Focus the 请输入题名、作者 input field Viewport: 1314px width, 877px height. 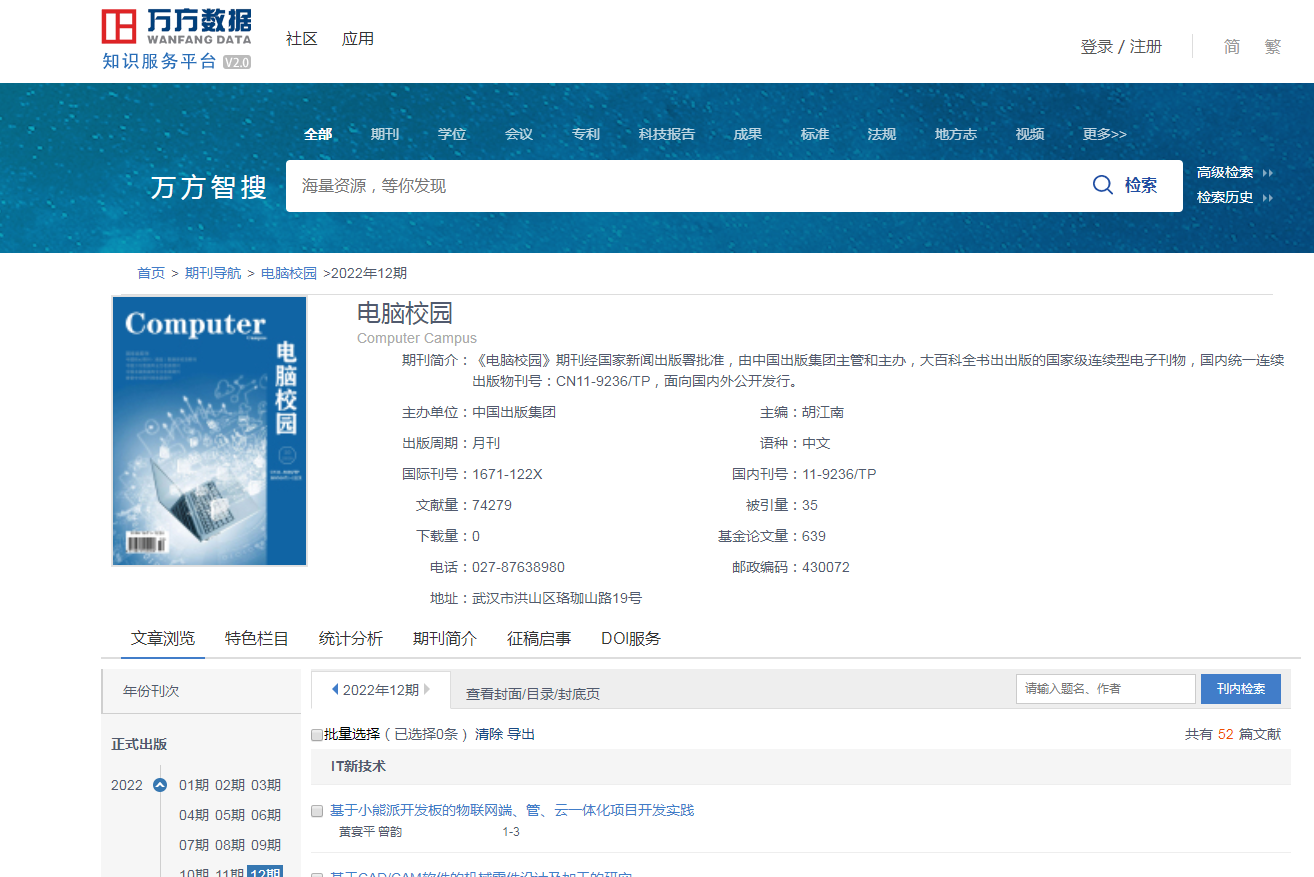pos(1106,689)
